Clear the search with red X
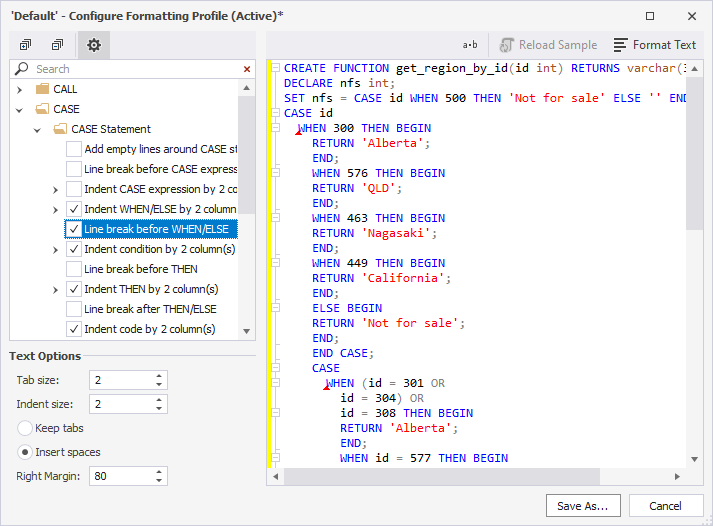Screen dimensions: 713x526 [x=247, y=69]
